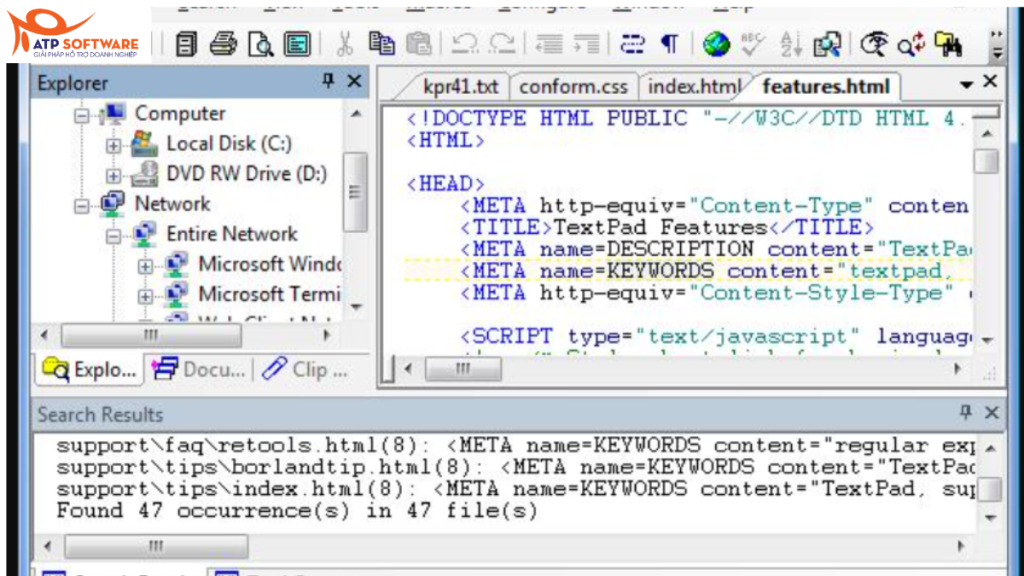Select the Cut icon on the toolbar
The width and height of the screenshot is (1024, 576).
pyautogui.click(x=347, y=44)
